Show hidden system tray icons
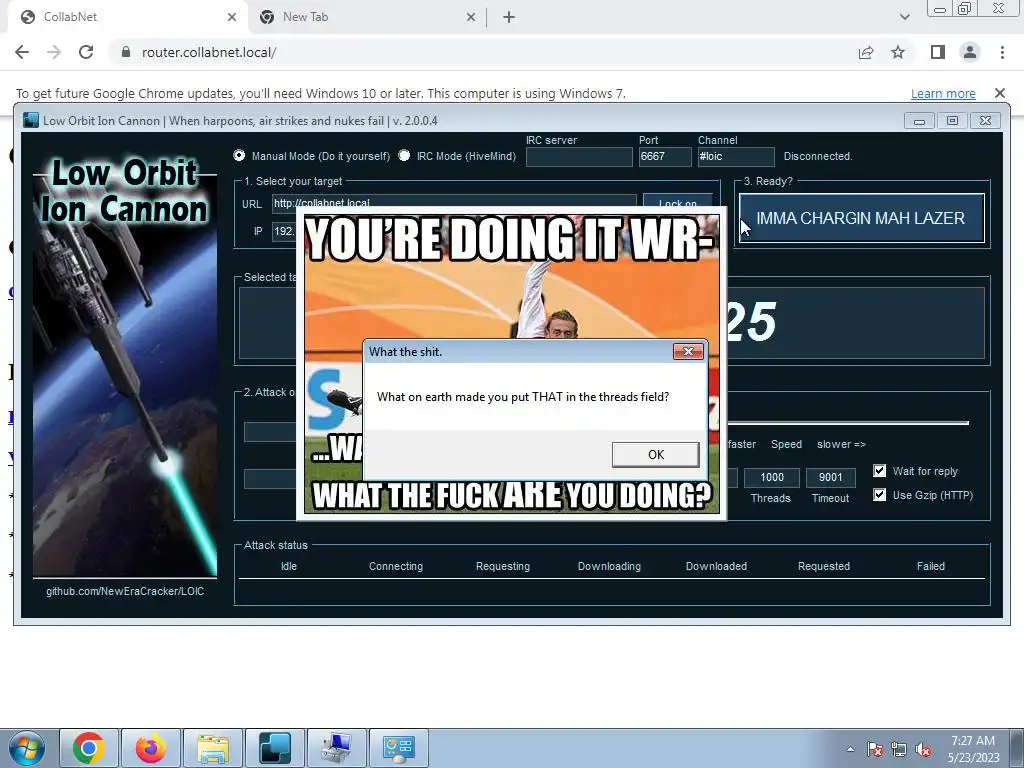Viewport: 1024px width, 768px height. 850,749
